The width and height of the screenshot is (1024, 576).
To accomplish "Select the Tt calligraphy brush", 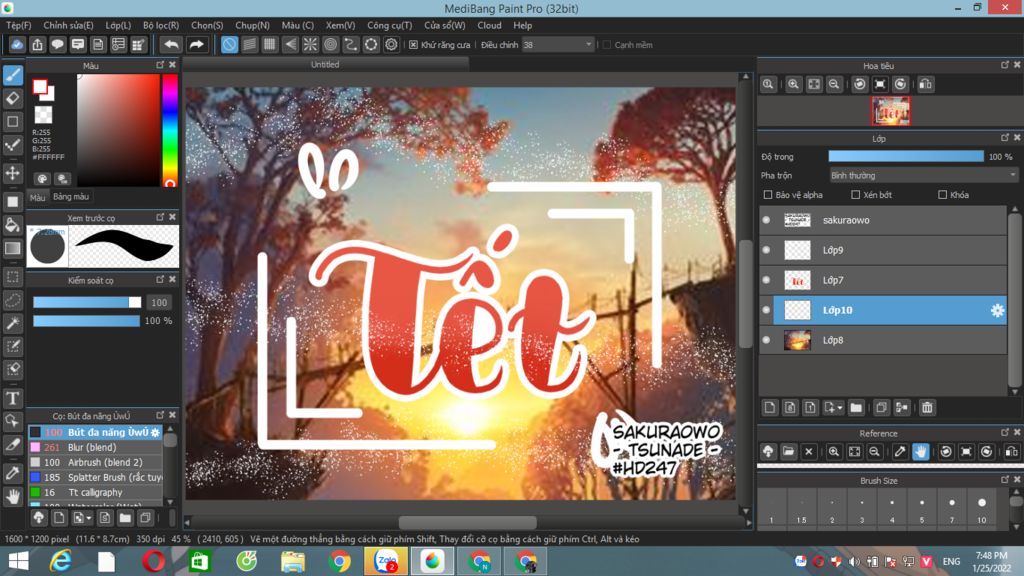I will tap(95, 492).
